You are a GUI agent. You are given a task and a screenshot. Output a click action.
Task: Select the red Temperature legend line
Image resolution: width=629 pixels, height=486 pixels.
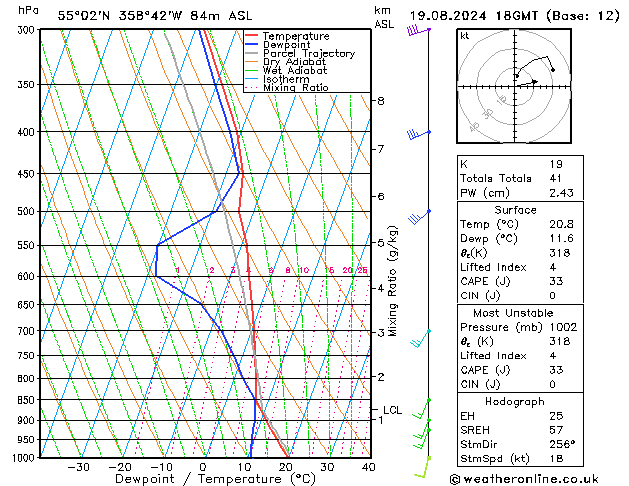251,36
